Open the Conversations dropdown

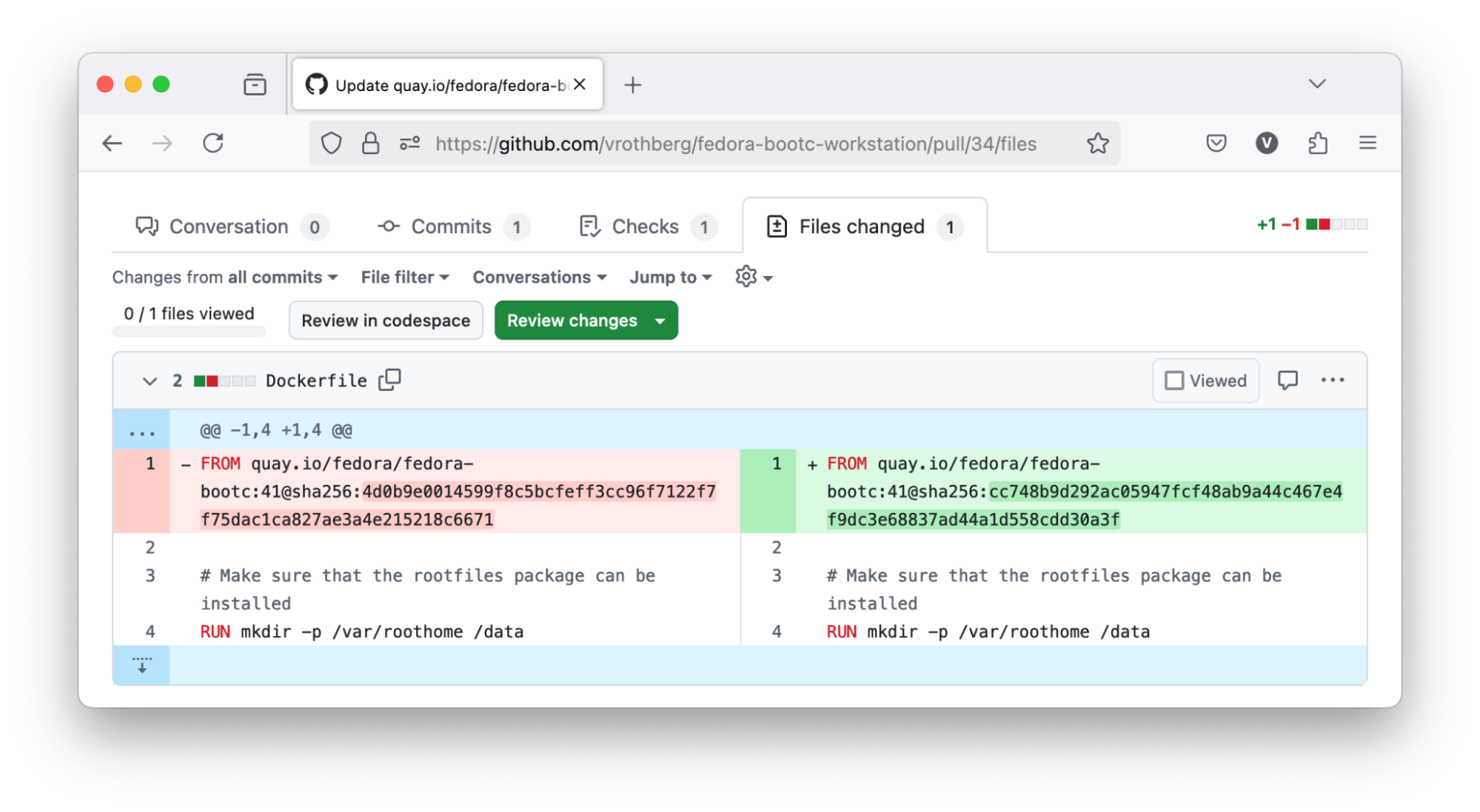(540, 278)
